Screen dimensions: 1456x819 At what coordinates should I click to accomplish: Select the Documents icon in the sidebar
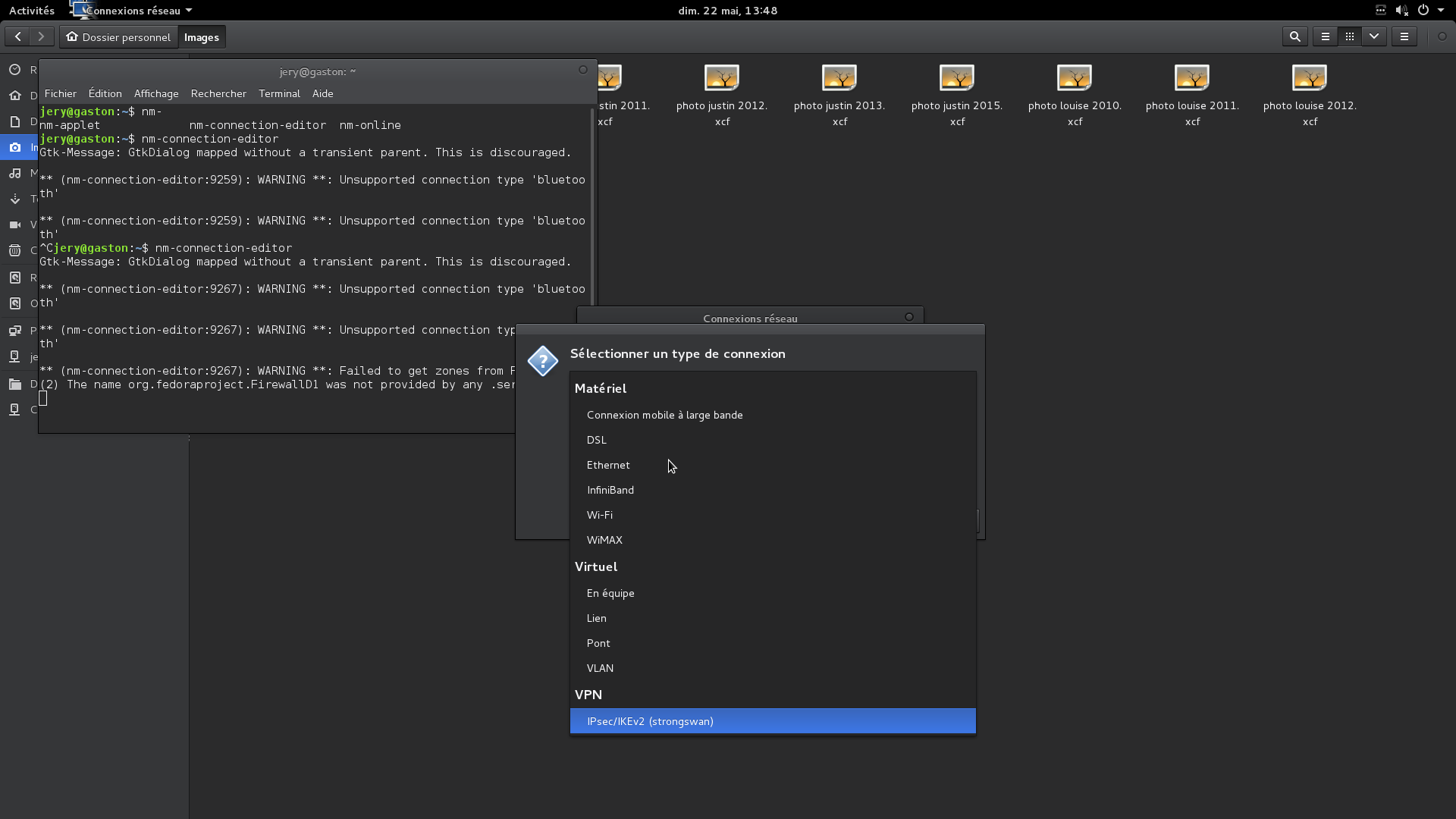(x=14, y=121)
